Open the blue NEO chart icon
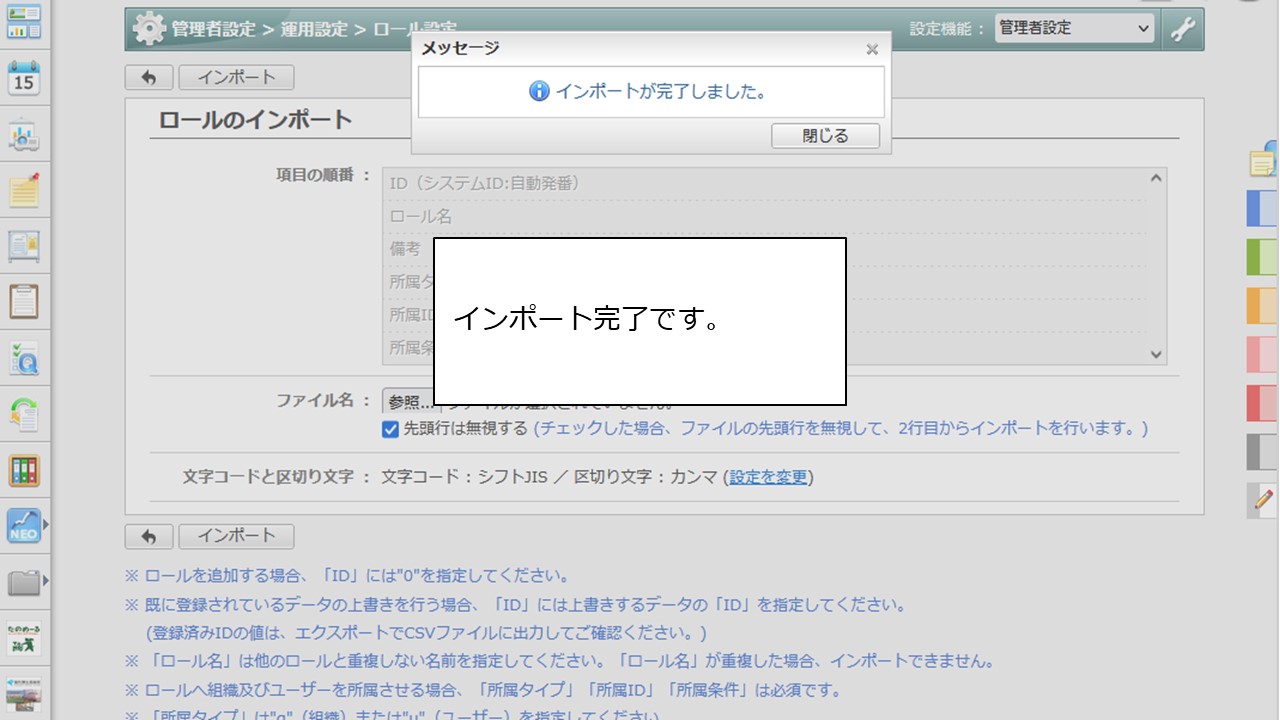 pyautogui.click(x=23, y=524)
